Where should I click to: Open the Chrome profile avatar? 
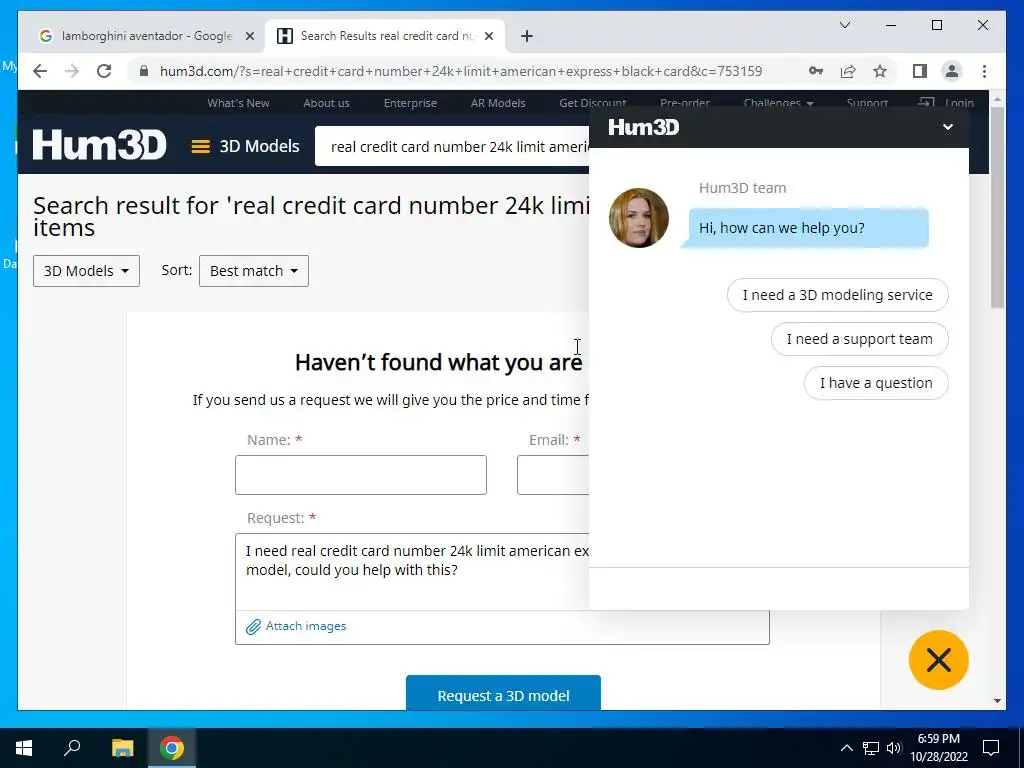click(952, 71)
